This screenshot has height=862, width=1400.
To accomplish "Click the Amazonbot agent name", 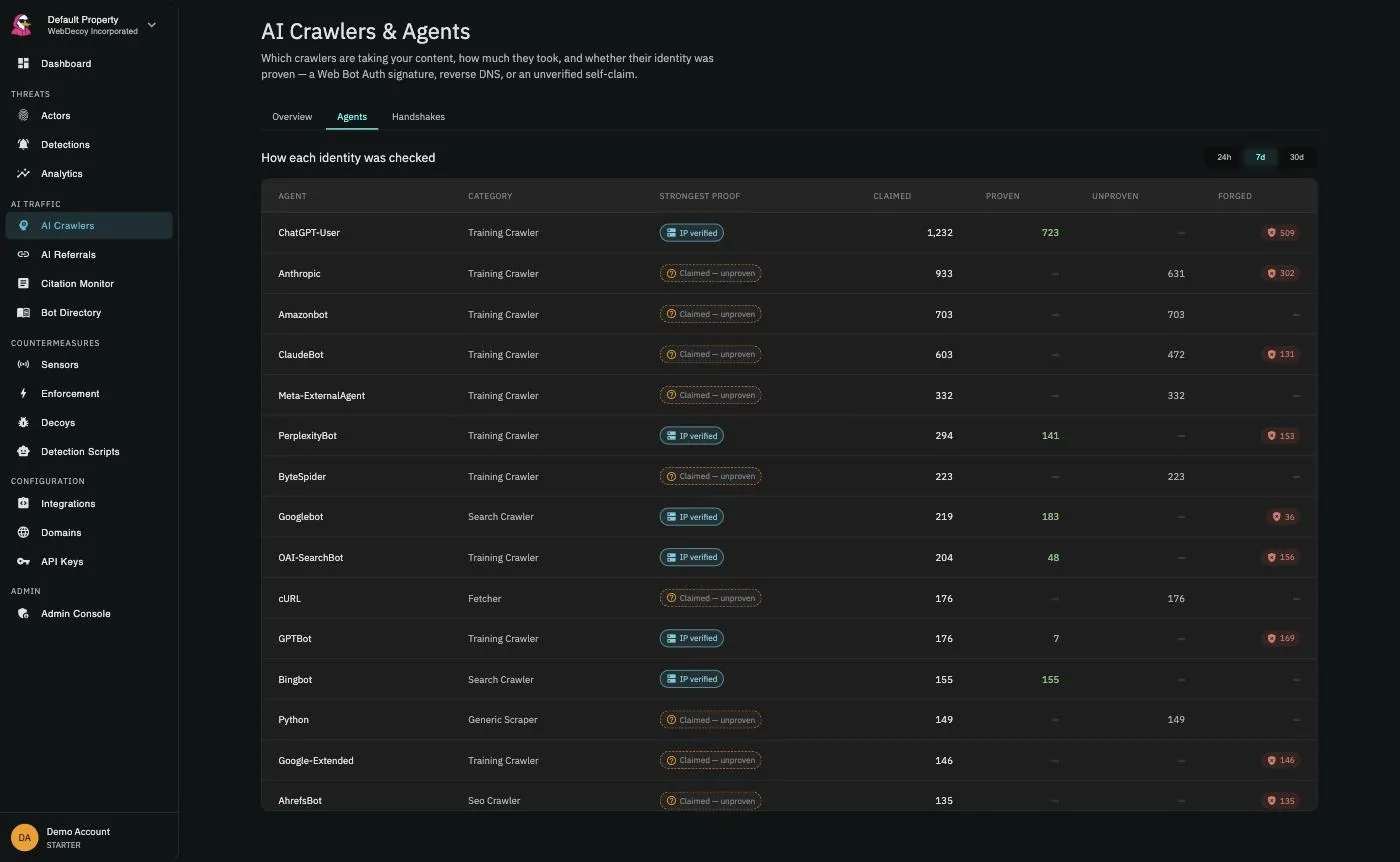I will [x=303, y=314].
